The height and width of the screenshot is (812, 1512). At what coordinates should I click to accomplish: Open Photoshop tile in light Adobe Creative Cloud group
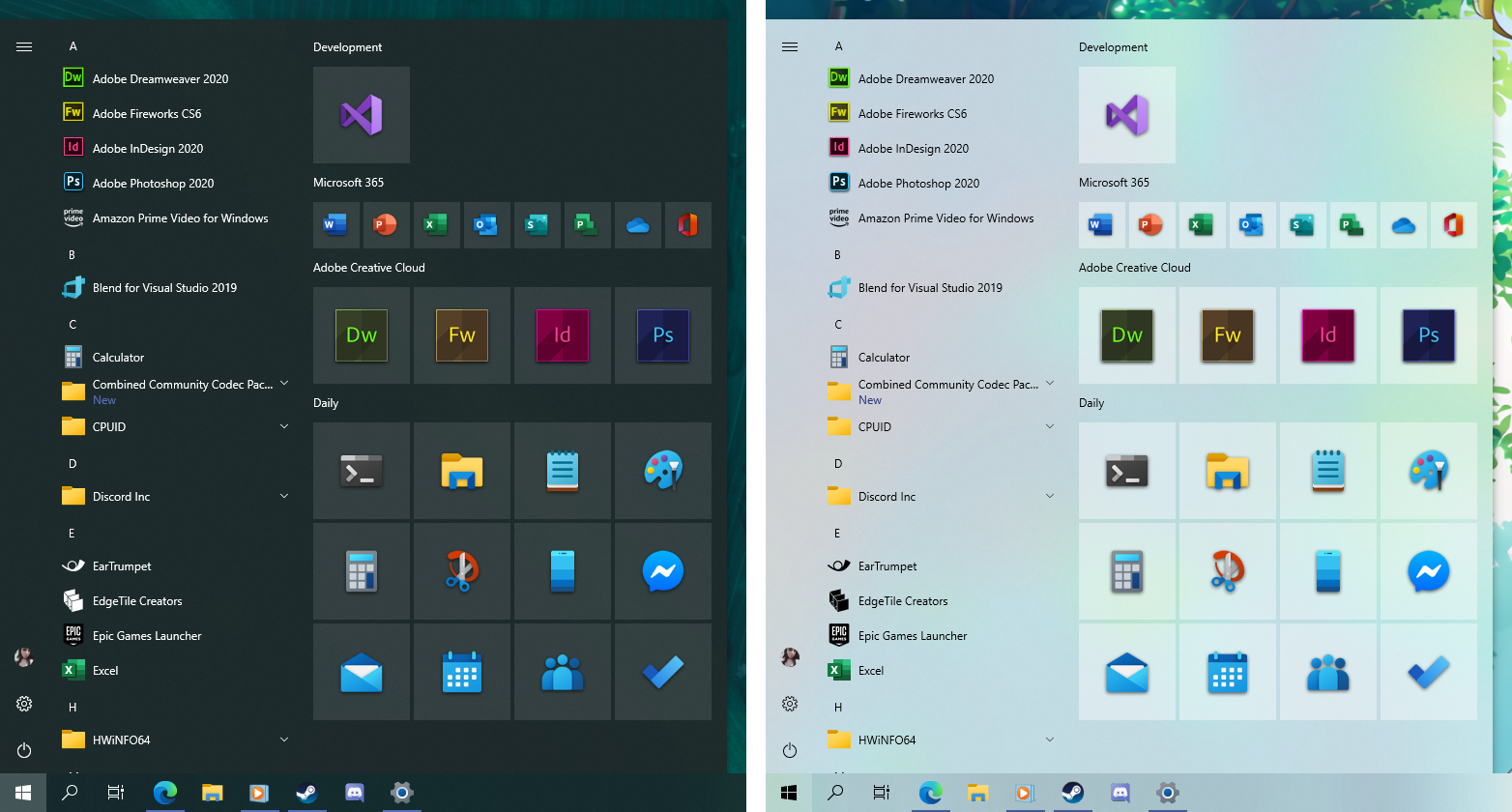click(1429, 335)
